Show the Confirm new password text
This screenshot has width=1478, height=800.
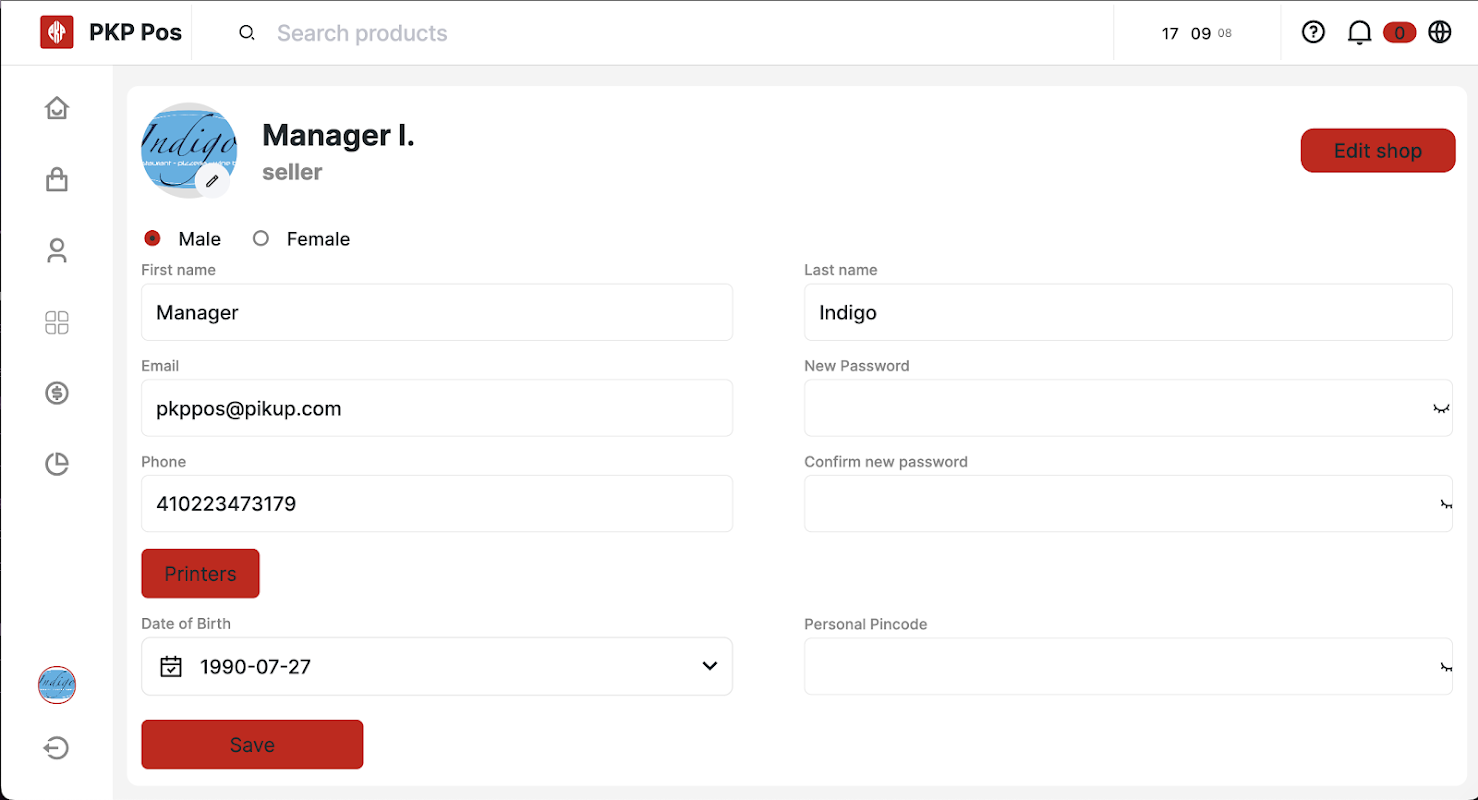click(x=1445, y=504)
